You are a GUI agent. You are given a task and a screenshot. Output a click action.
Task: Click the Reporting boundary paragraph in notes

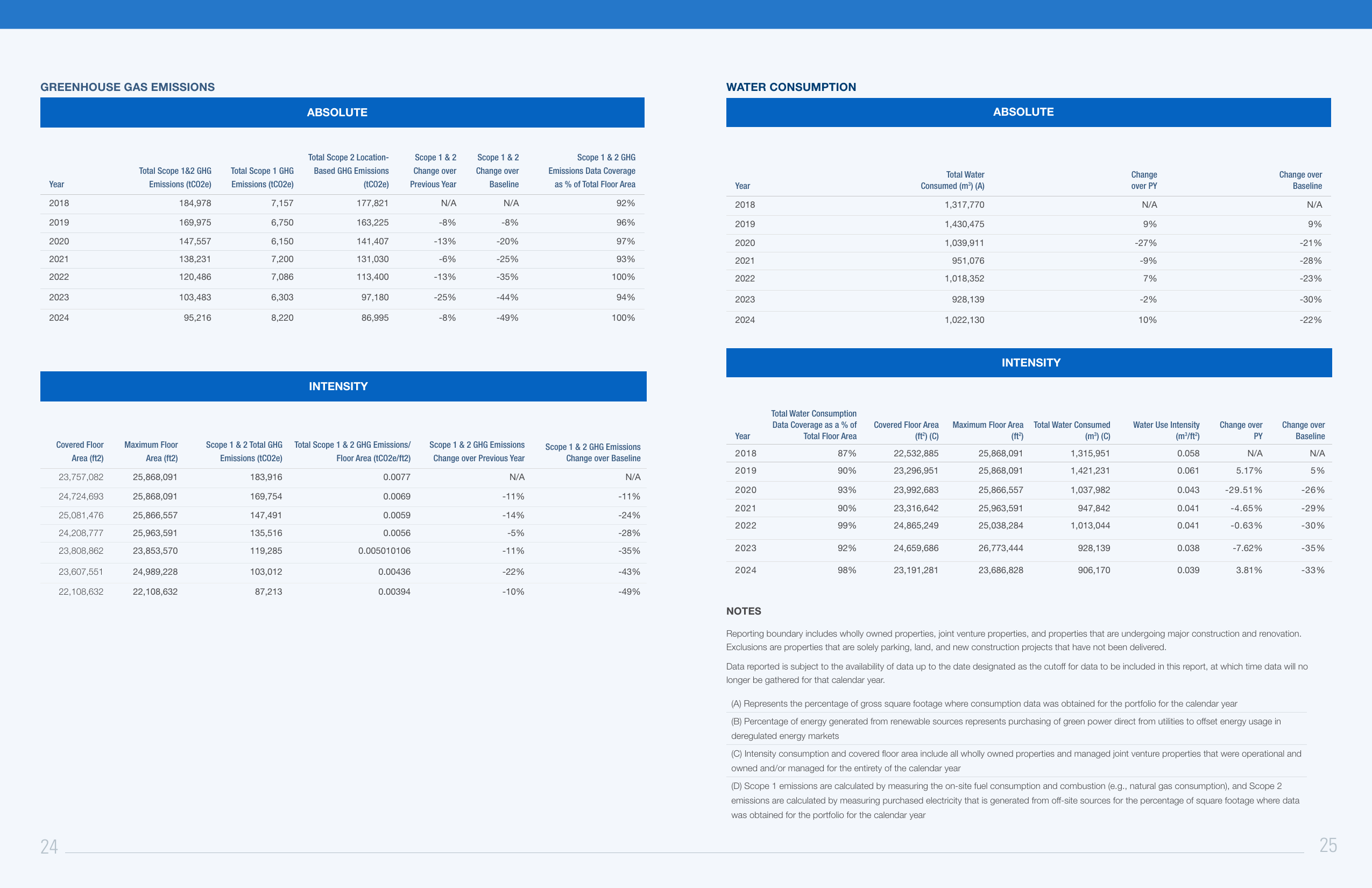pos(1014,640)
